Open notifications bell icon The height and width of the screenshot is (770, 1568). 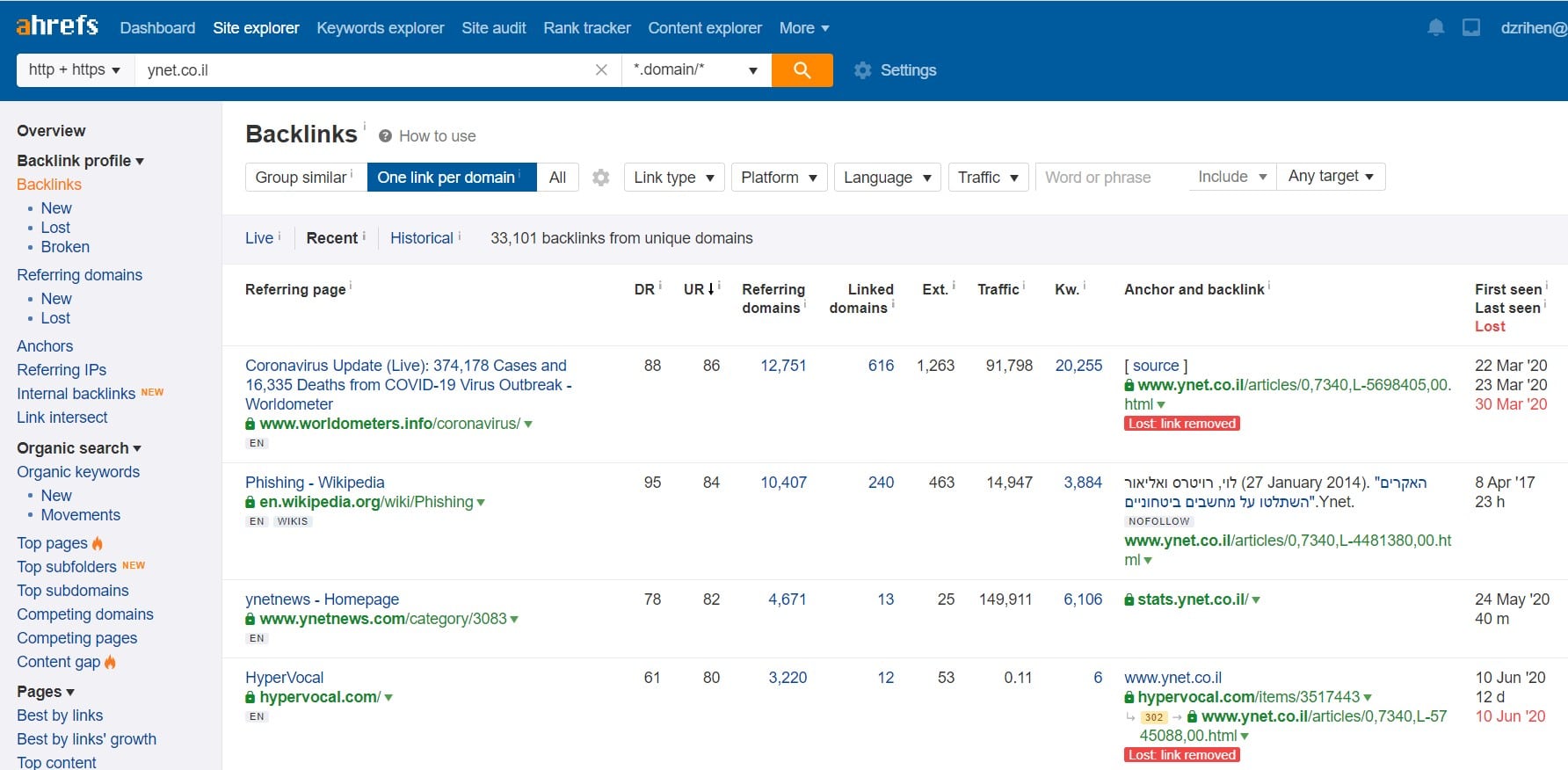(x=1435, y=28)
